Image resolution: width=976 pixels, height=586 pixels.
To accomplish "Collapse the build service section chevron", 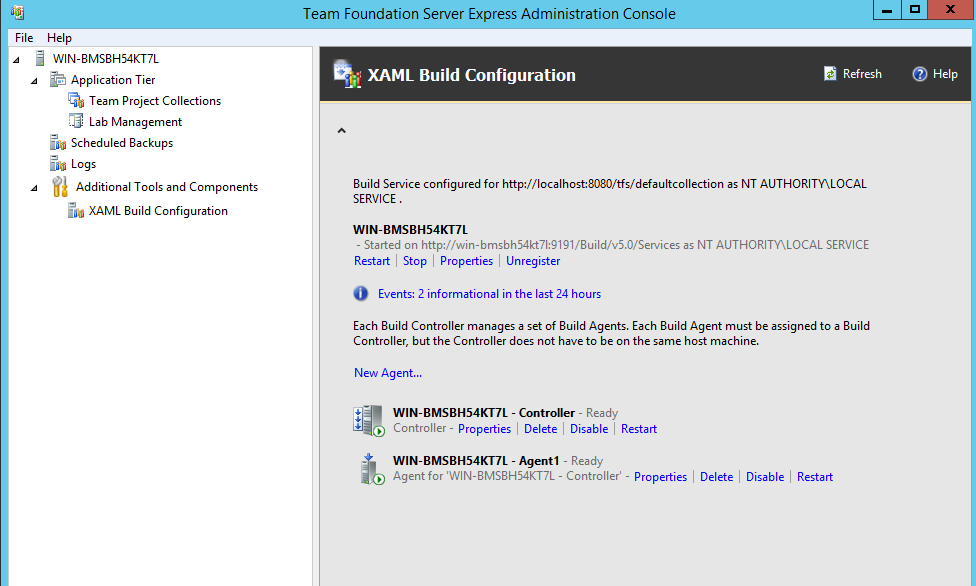I will coord(341,130).
